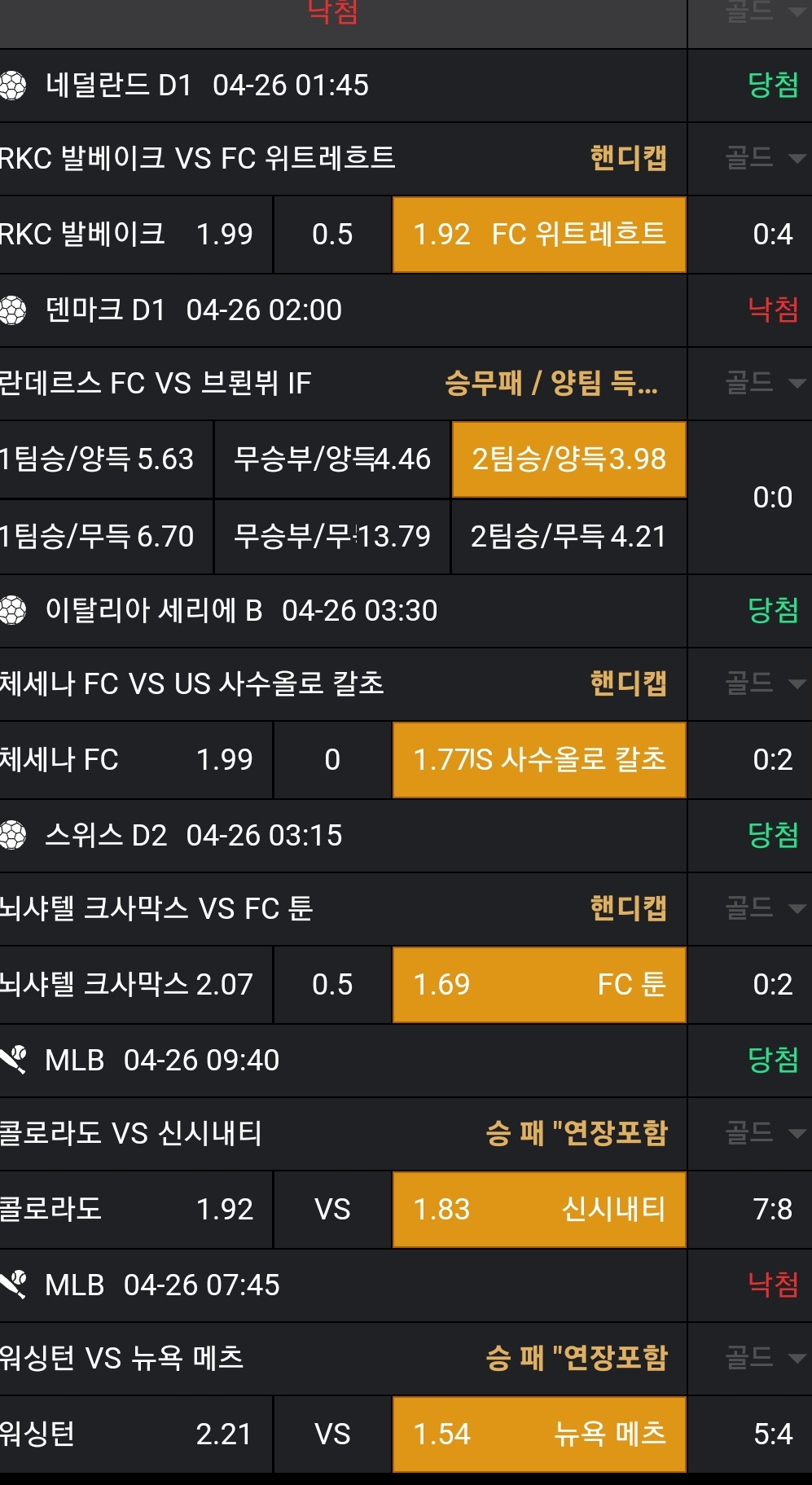This screenshot has width=812, height=1485.
Task: Choose 1팀승/양득 5.63 option
Action: pyautogui.click(x=106, y=459)
